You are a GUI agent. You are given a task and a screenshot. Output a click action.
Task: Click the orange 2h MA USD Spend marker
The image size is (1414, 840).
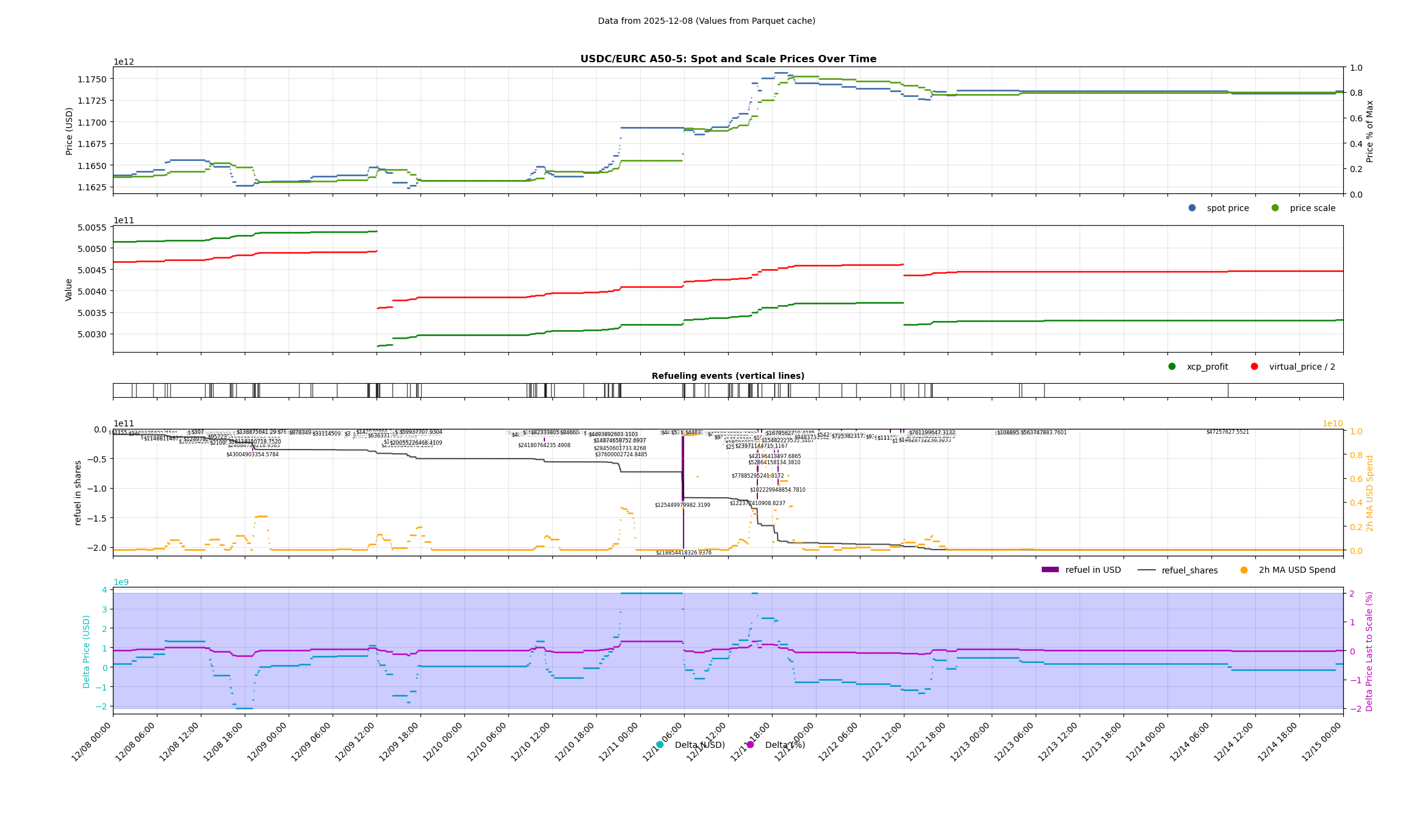pos(1244,570)
